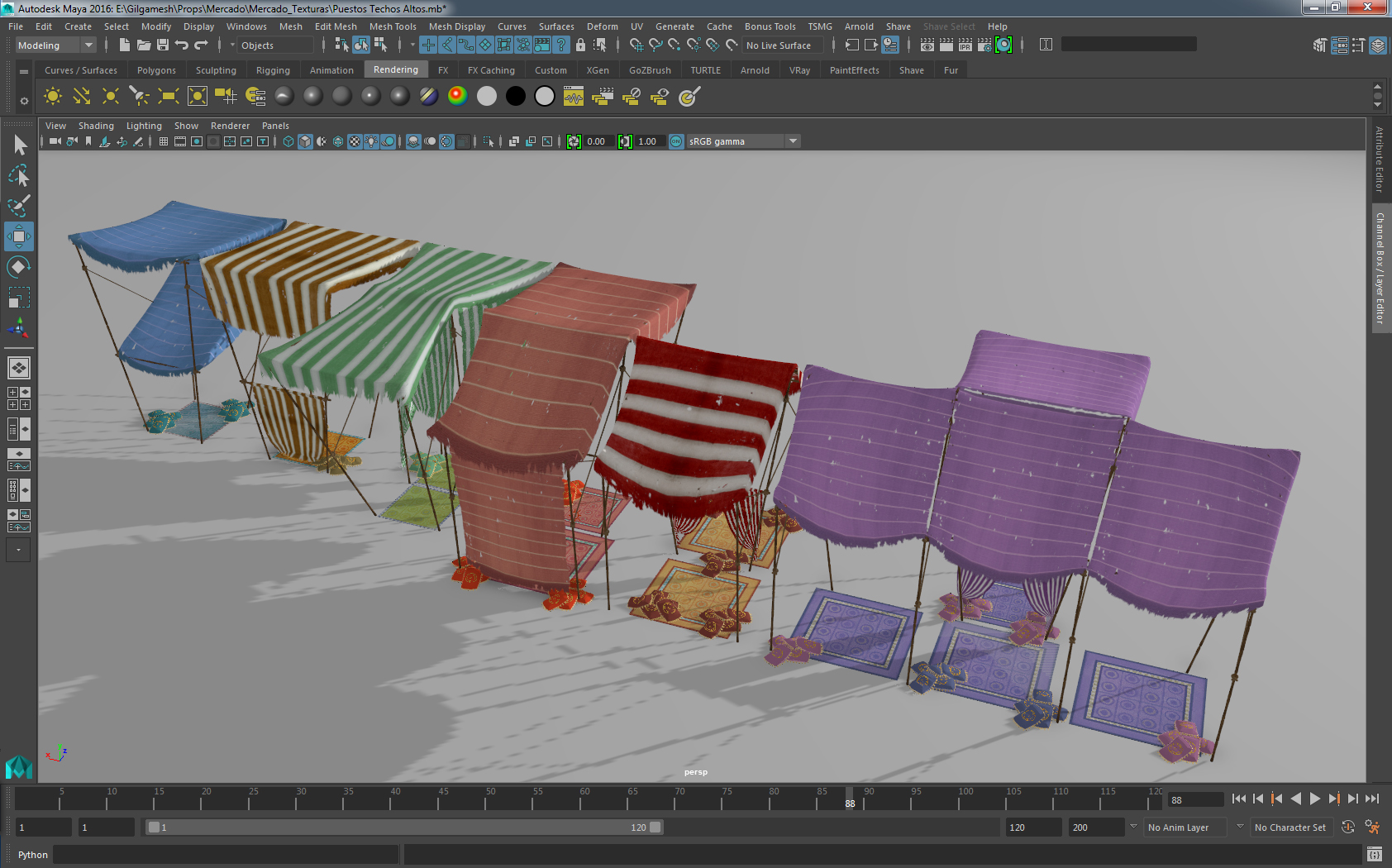Image resolution: width=1392 pixels, height=868 pixels.
Task: Toggle textured display in the viewport
Action: click(x=355, y=141)
